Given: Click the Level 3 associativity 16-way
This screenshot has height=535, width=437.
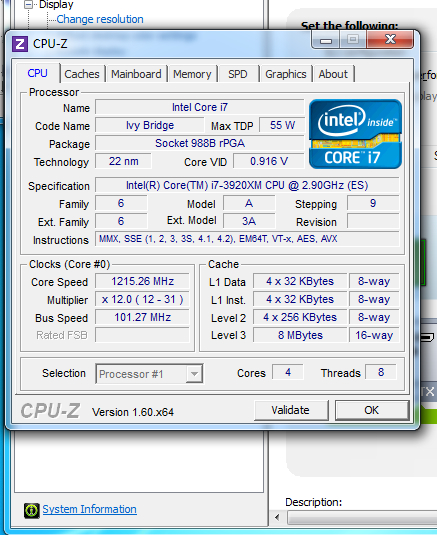Looking at the screenshot, I should pyautogui.click(x=374, y=335).
